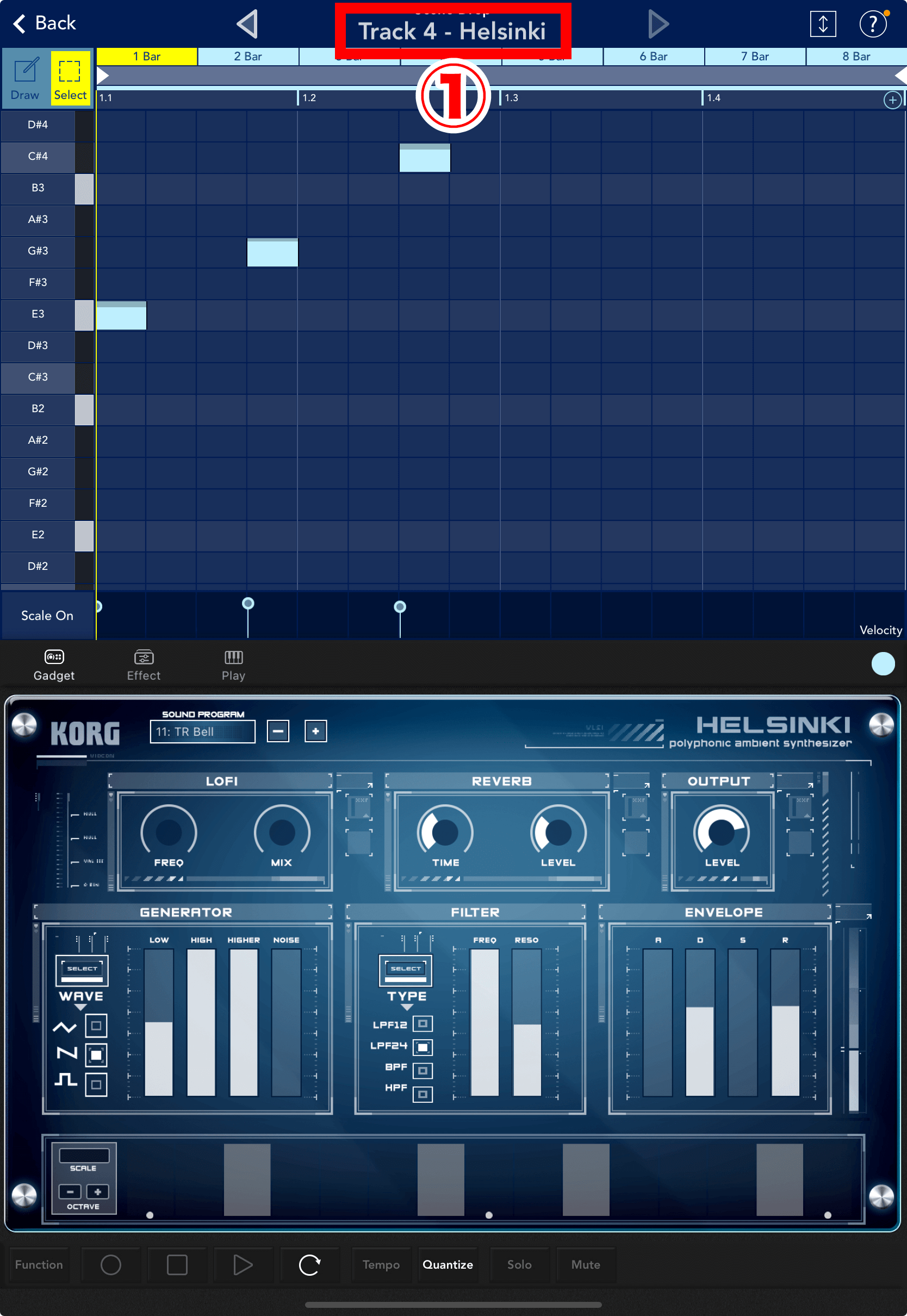Screen dimensions: 907x1316
Task: Raise octave with the plus button
Action: 98,1191
